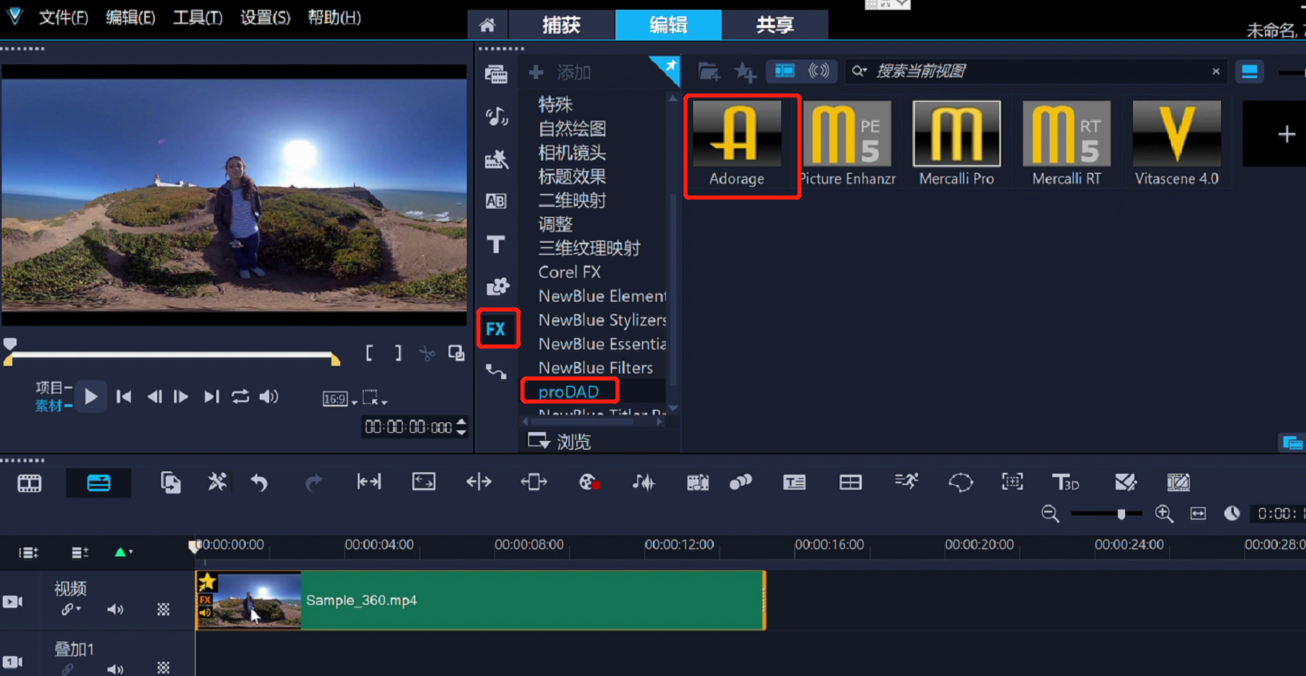The image size is (1306, 676).
Task: Click the timeline zoom slider handle
Action: point(1121,514)
